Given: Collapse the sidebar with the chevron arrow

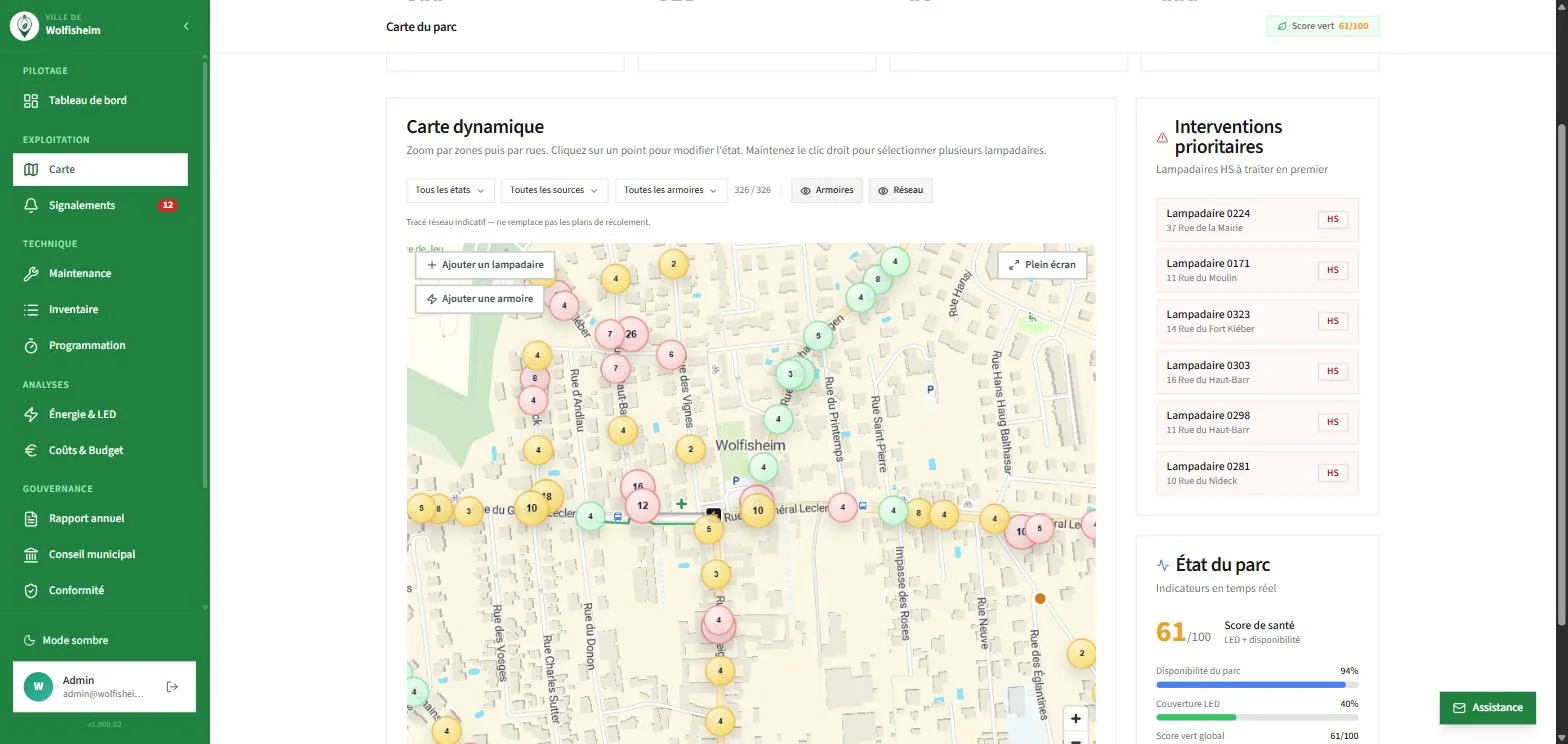Looking at the screenshot, I should coord(186,26).
